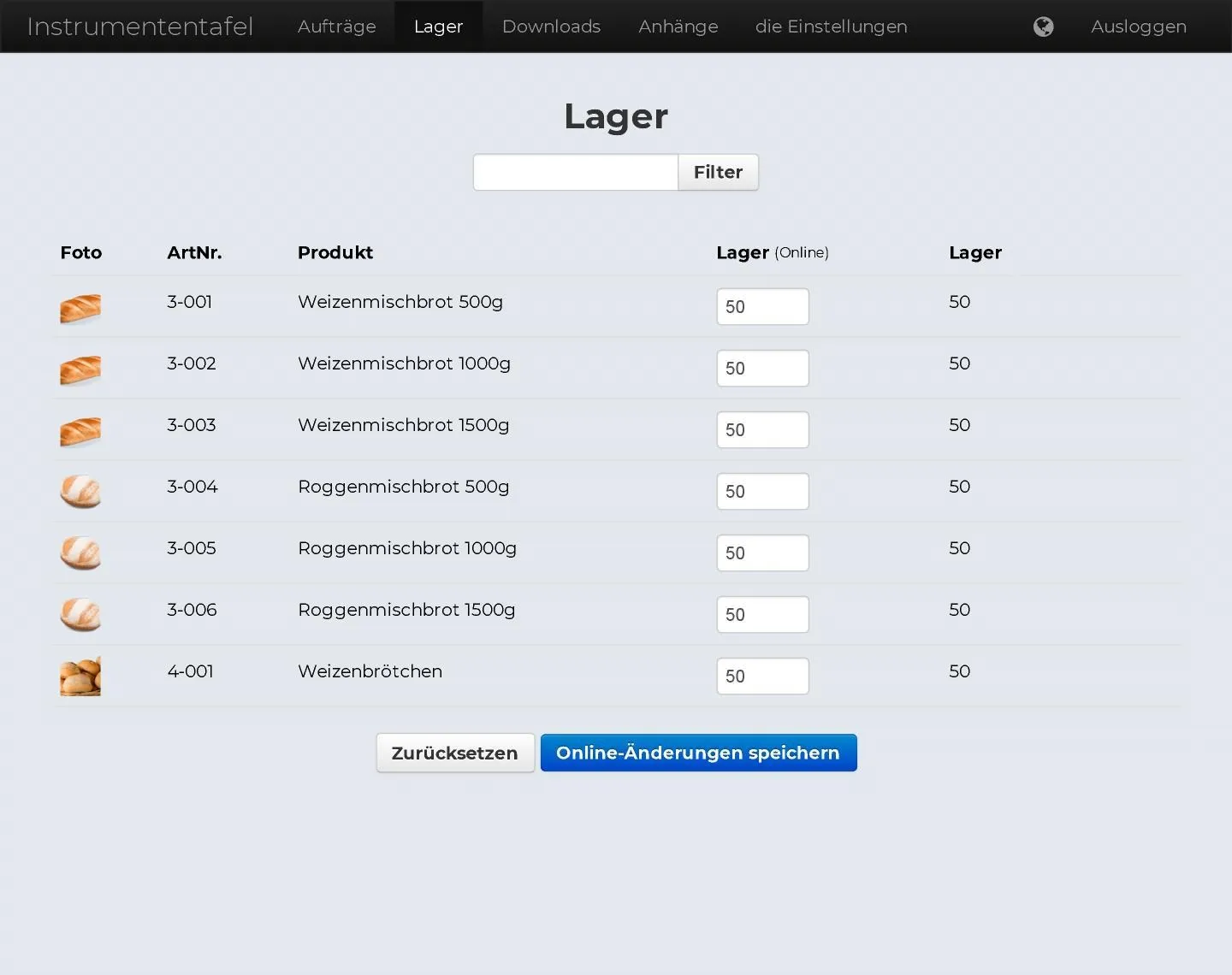This screenshot has height=975, width=1232.
Task: Click article number 3-001
Action: click(190, 302)
